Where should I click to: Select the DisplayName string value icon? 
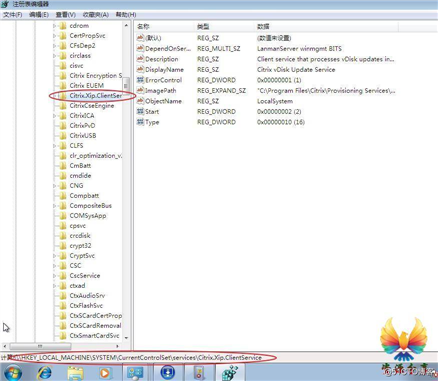[x=140, y=70]
